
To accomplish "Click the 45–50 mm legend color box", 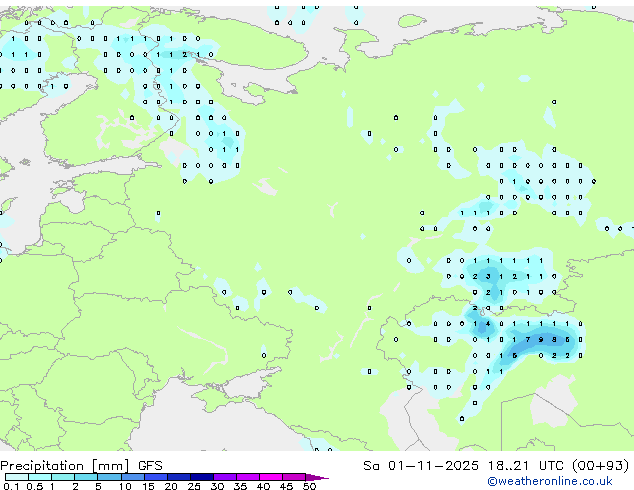I will pyautogui.click(x=294, y=477).
